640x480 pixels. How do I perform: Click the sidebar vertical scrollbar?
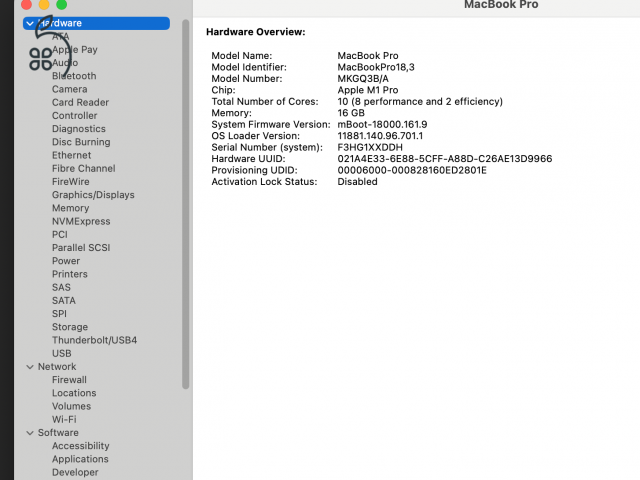point(186,204)
